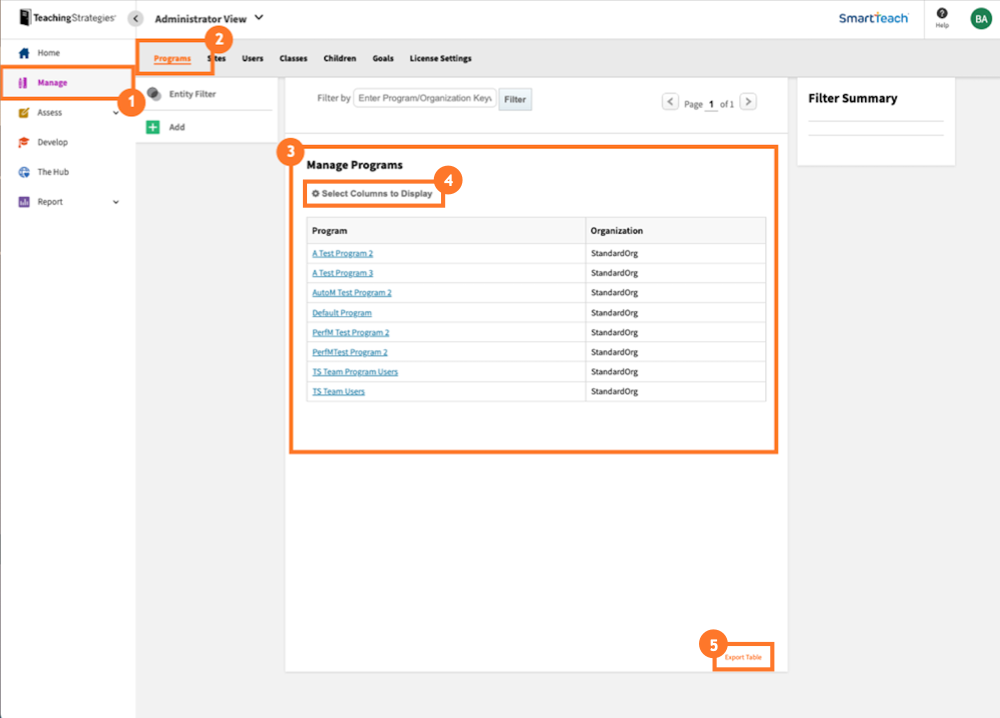1000x718 pixels.
Task: Click the green Add plus icon
Action: tap(153, 127)
